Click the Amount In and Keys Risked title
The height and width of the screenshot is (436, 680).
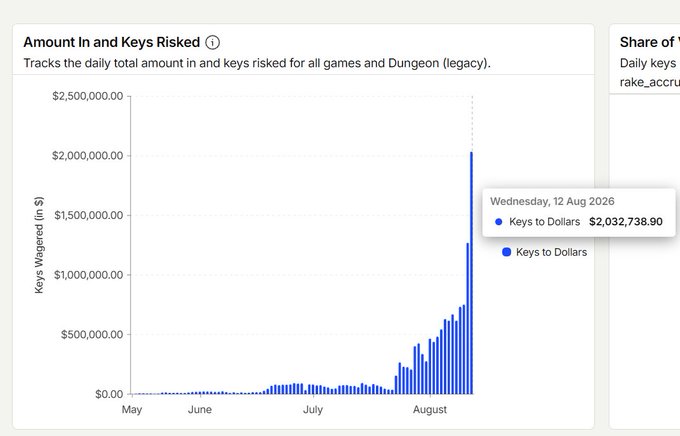[x=111, y=42]
